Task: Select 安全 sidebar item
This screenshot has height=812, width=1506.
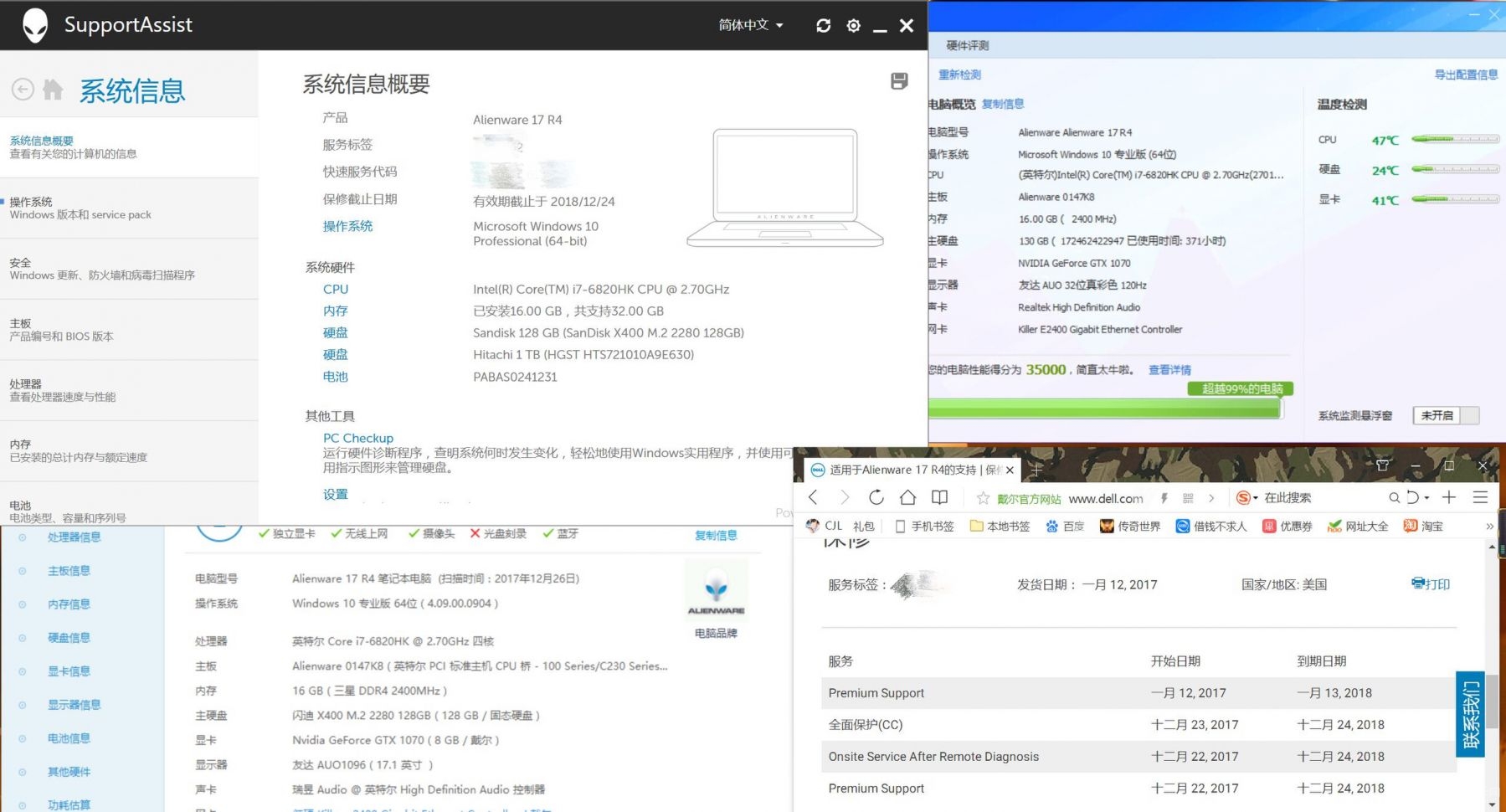Action: pyautogui.click(x=129, y=269)
